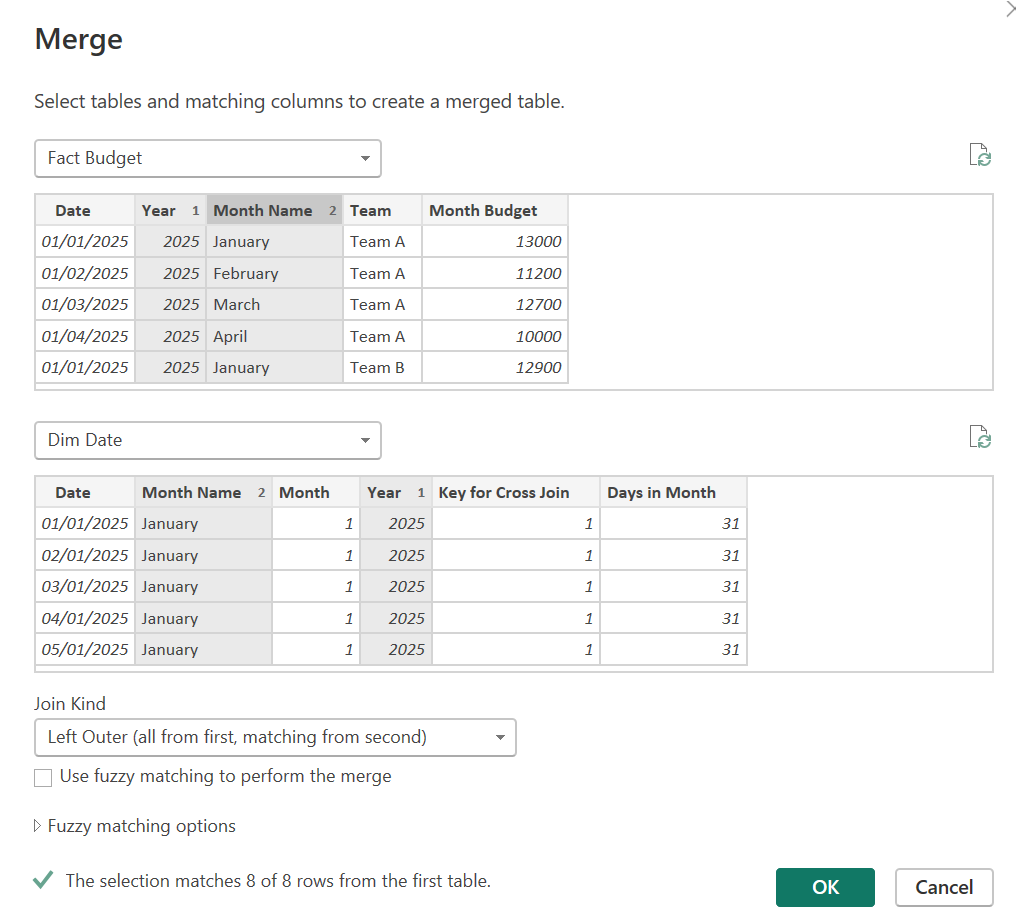The height and width of the screenshot is (922, 1016).
Task: Click the April month name cell
Action: coord(275,336)
